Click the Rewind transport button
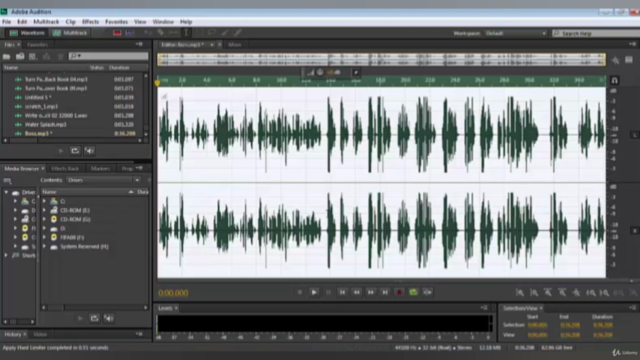Image resolution: width=640 pixels, height=360 pixels. (x=357, y=292)
